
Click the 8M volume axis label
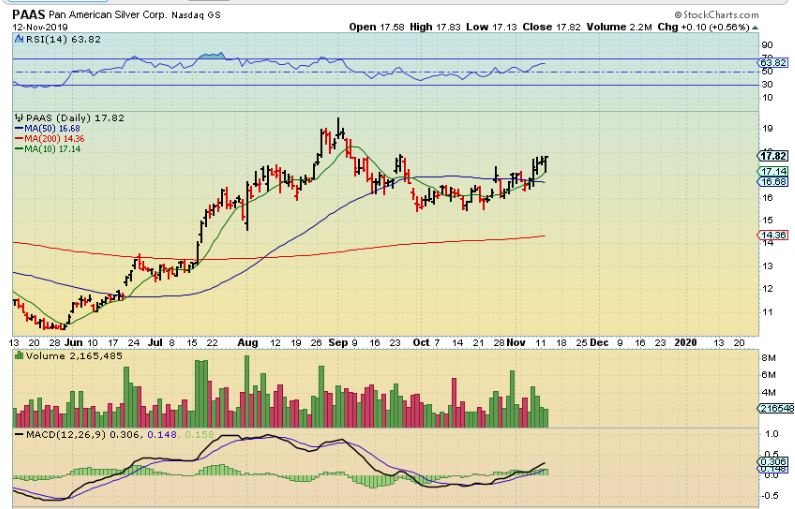tap(769, 358)
